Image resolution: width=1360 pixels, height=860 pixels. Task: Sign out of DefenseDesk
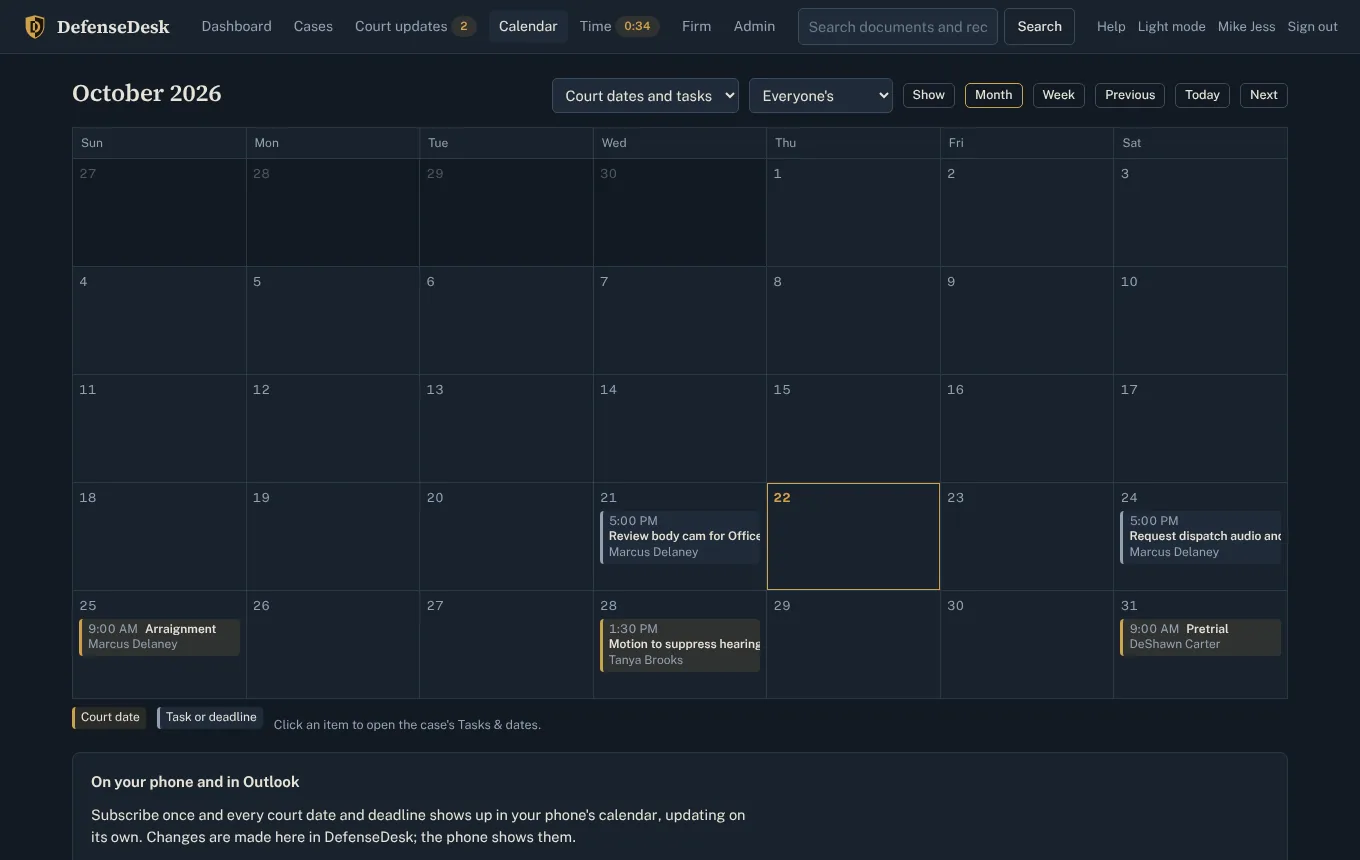1312,27
